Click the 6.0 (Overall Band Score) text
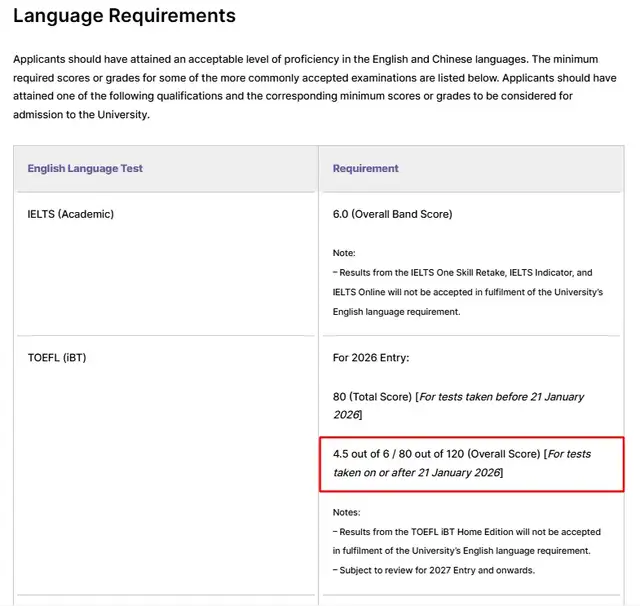The width and height of the screenshot is (640, 606). [x=392, y=214]
